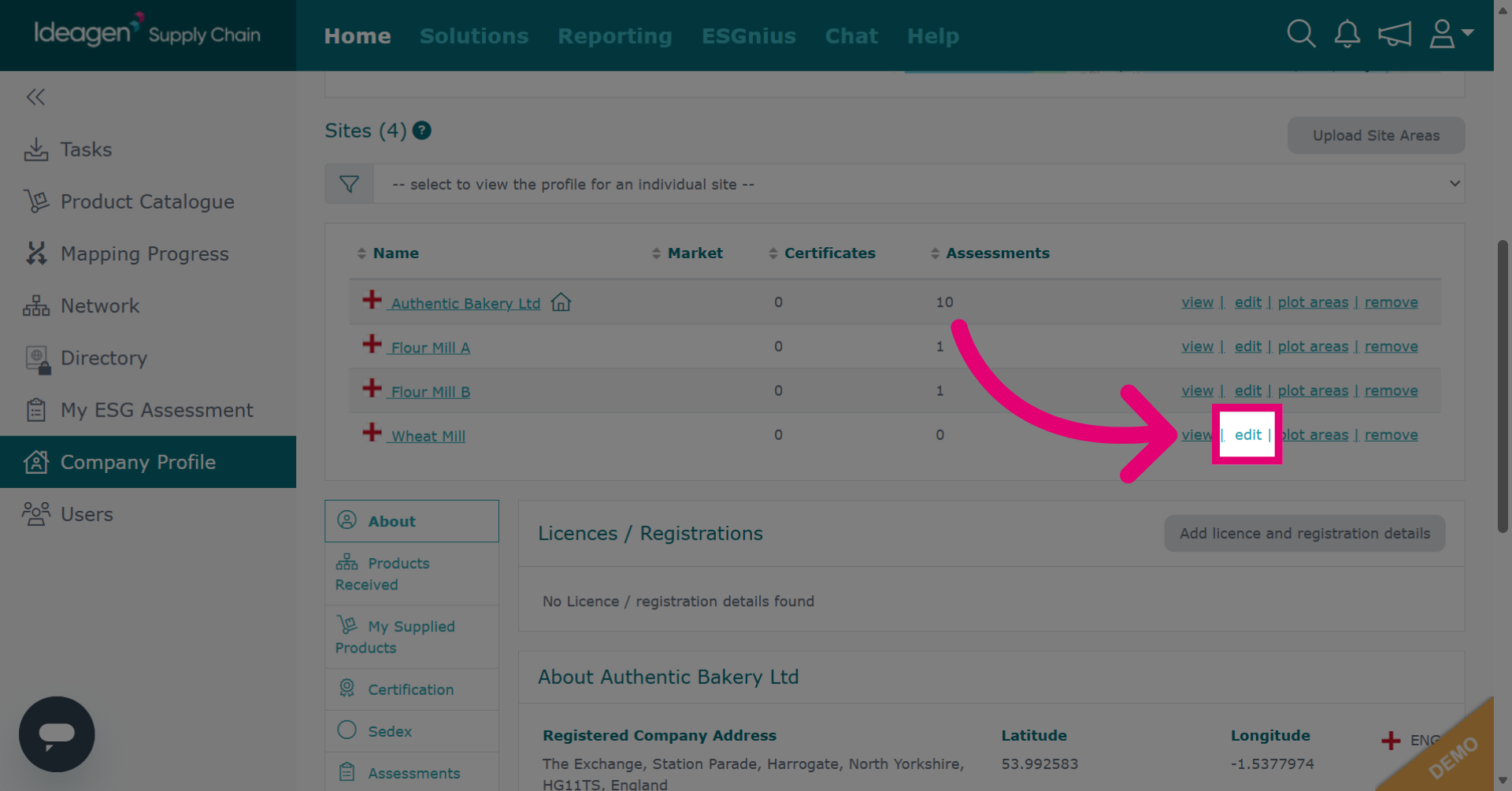1512x791 pixels.
Task: Sort sites by Assessments column
Action: point(990,253)
